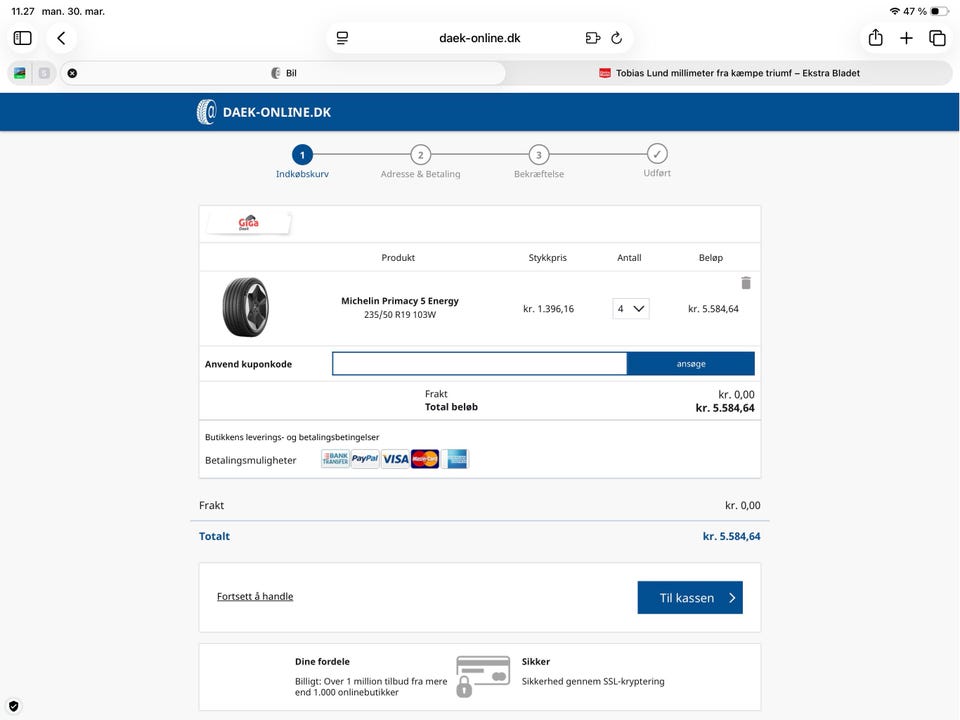Click the American Express payment icon
This screenshot has height=720, width=960.
[x=456, y=459]
